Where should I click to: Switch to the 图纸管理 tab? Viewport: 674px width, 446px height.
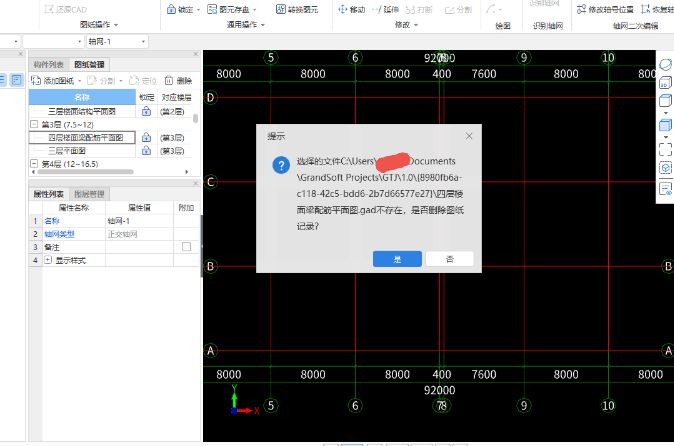tap(89, 64)
